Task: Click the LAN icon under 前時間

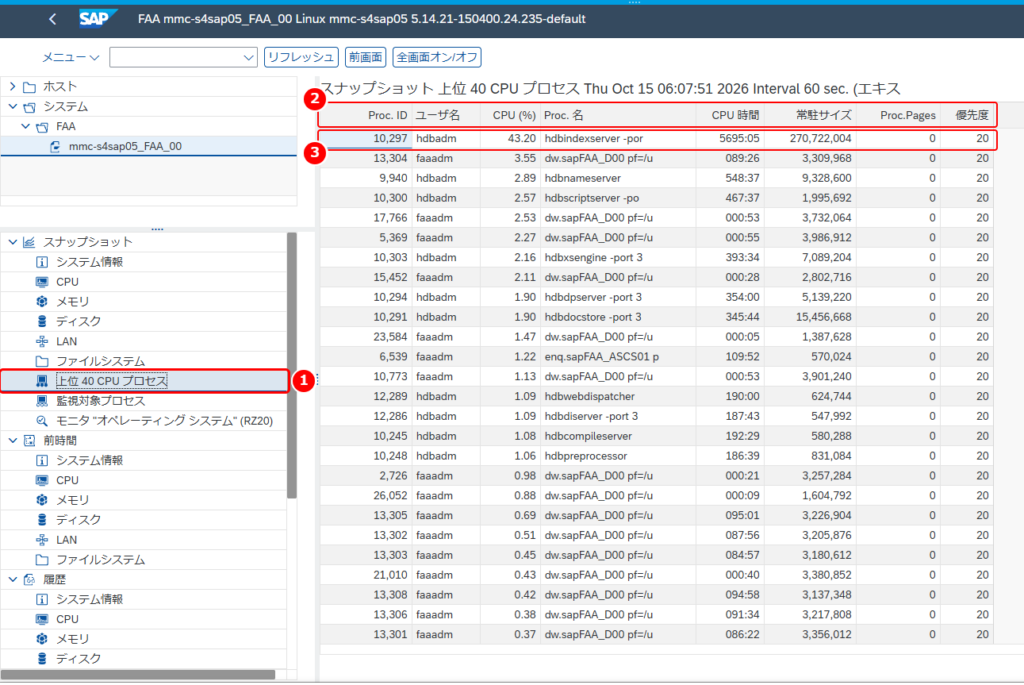Action: click(x=42, y=540)
